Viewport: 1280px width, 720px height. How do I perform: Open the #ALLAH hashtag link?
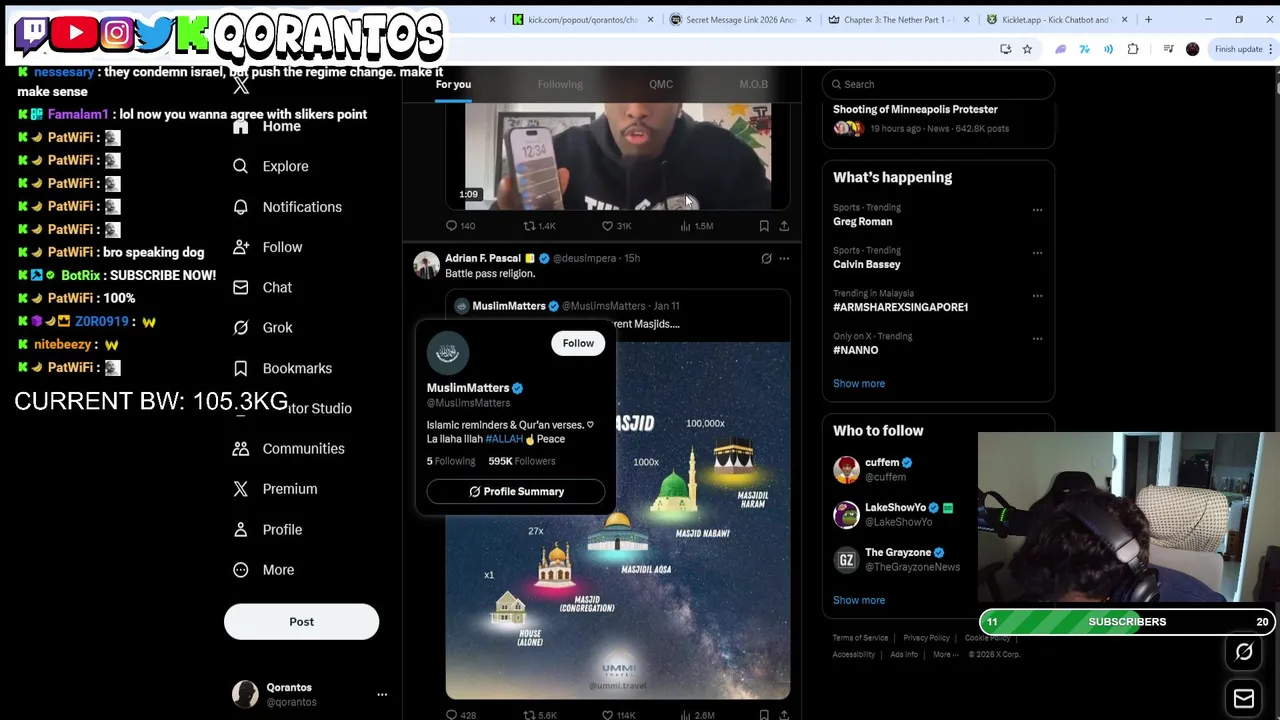504,439
